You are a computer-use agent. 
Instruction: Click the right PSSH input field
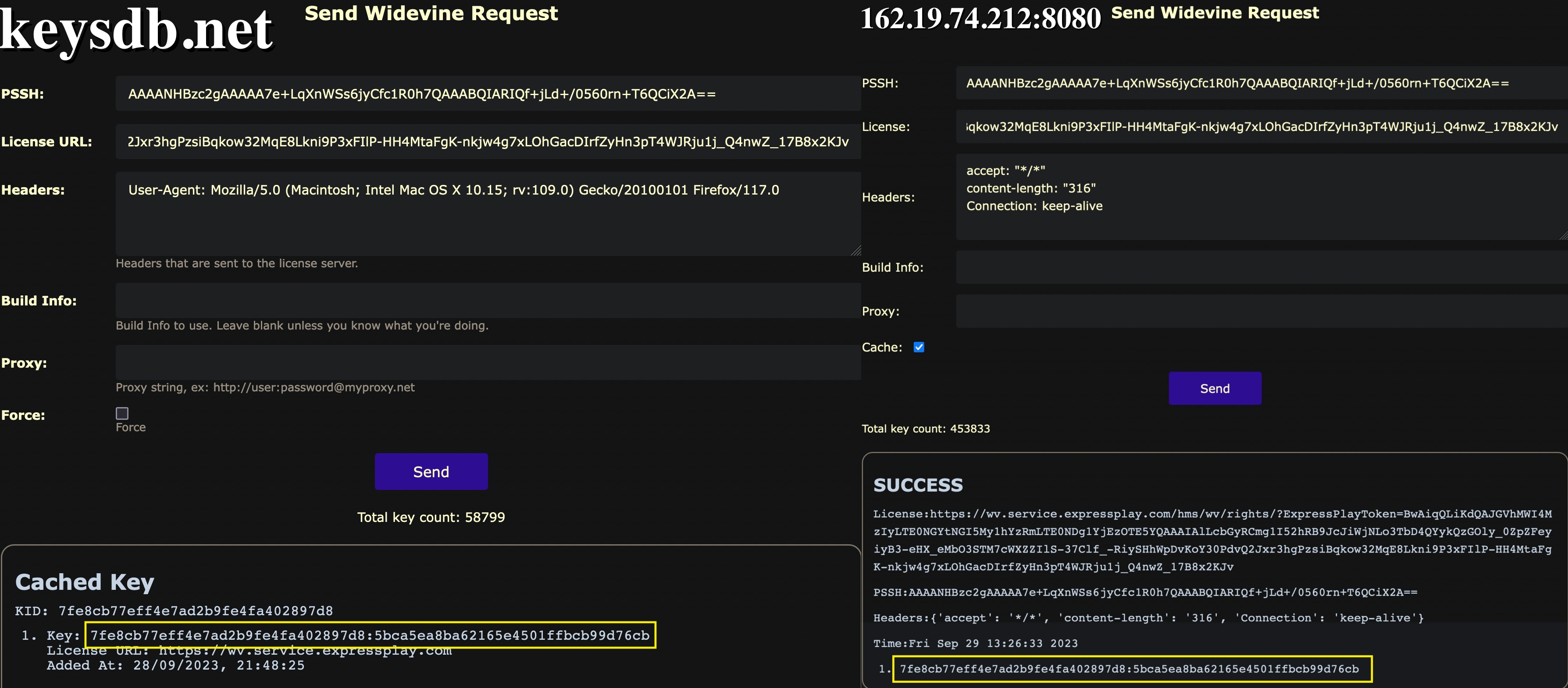click(x=1260, y=83)
